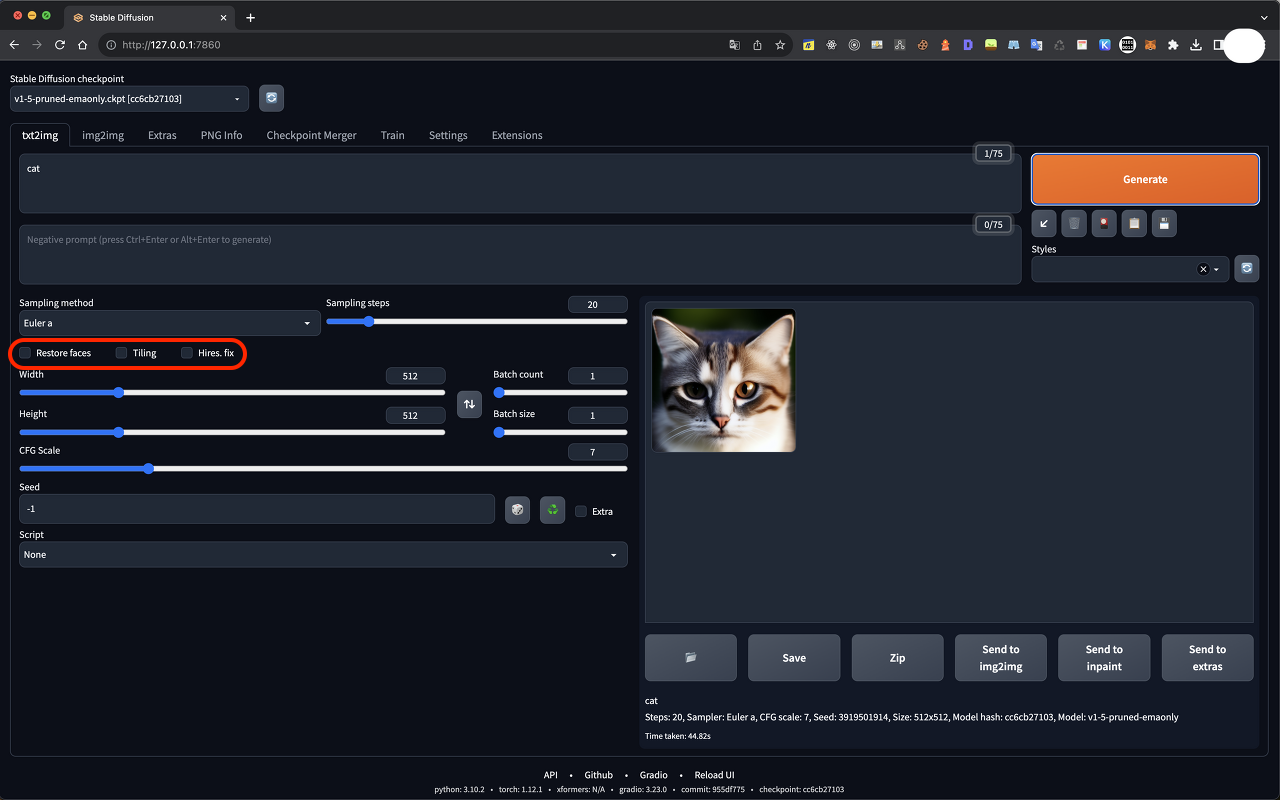1280x800 pixels.
Task: Enable the Tiling checkbox
Action: 121,353
